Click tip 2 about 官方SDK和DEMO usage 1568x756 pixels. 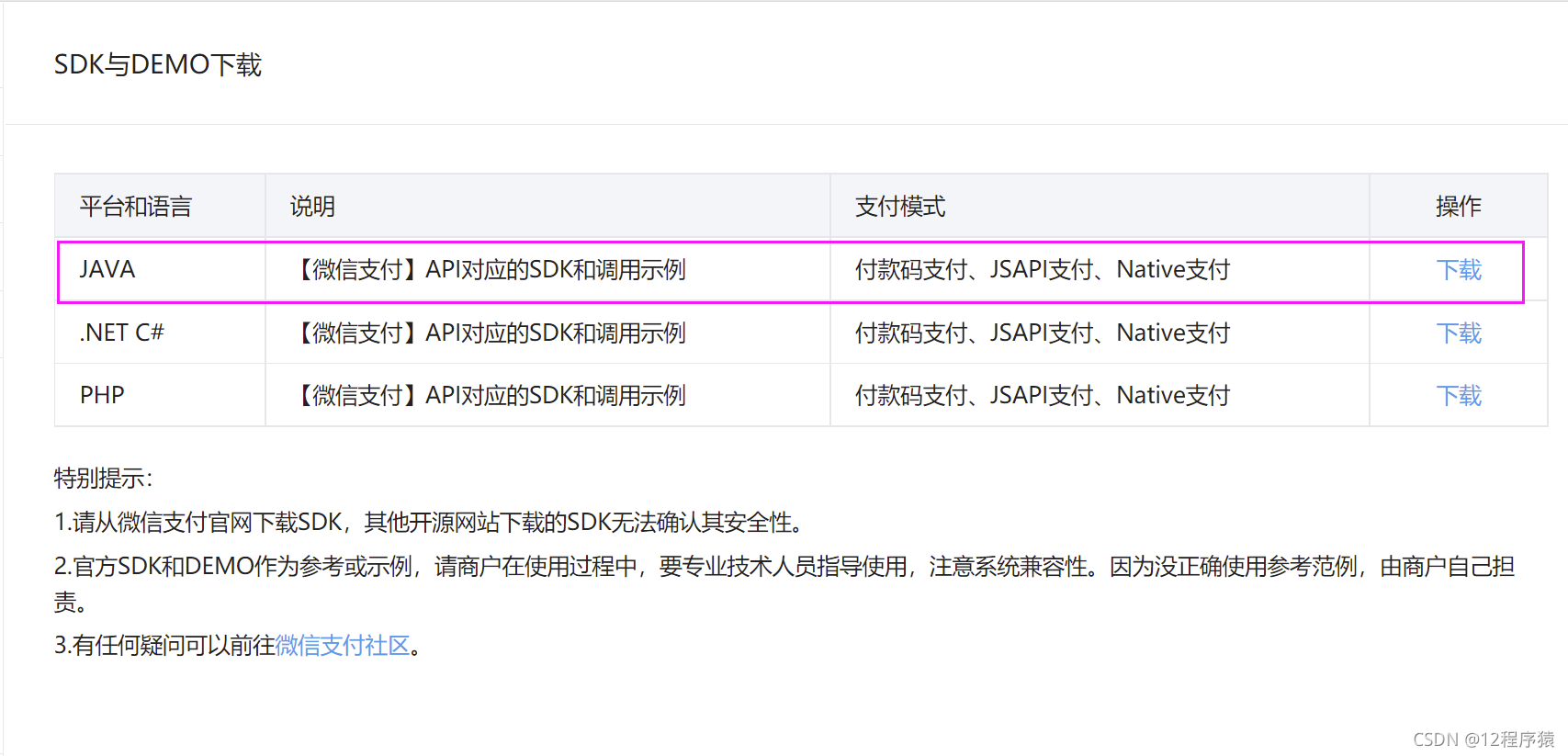click(x=784, y=584)
